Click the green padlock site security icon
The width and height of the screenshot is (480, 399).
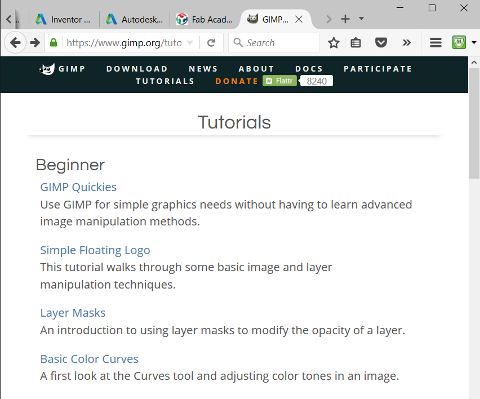click(53, 42)
